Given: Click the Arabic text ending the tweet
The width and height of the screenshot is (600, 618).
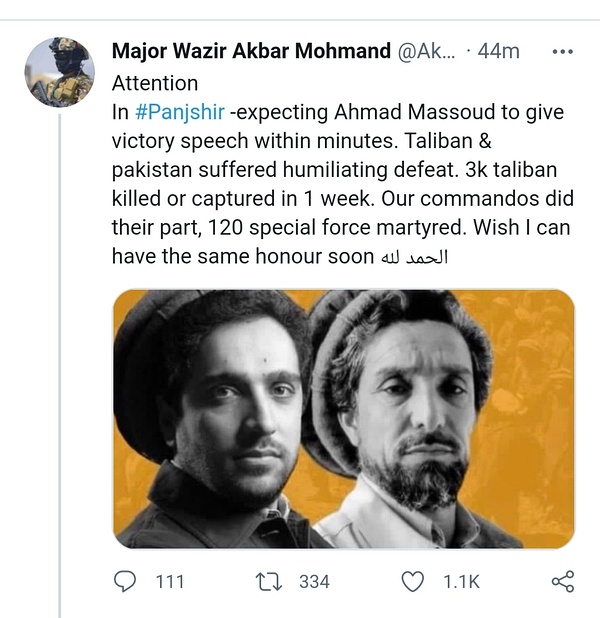Looking at the screenshot, I should coord(413,256).
